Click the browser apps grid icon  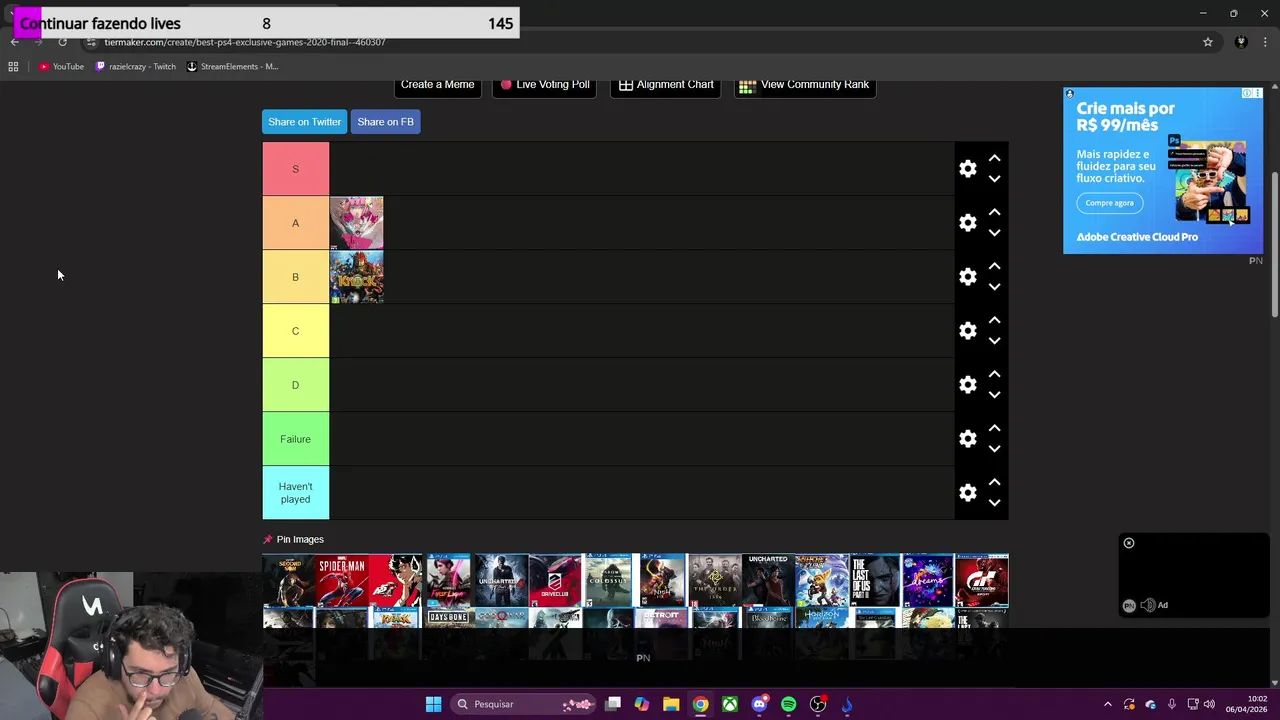[x=13, y=67]
